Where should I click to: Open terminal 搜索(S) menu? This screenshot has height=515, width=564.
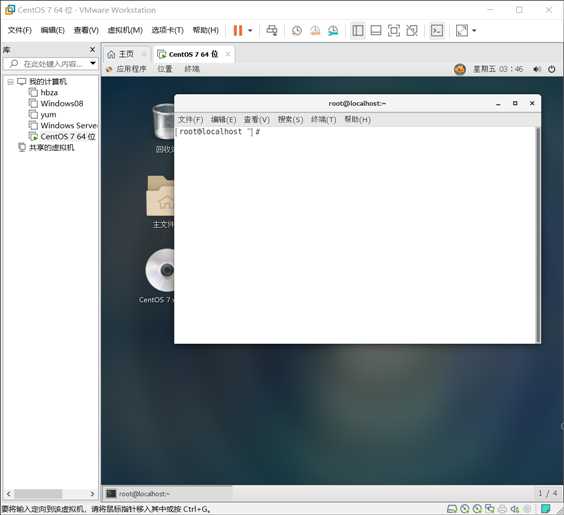pos(290,119)
